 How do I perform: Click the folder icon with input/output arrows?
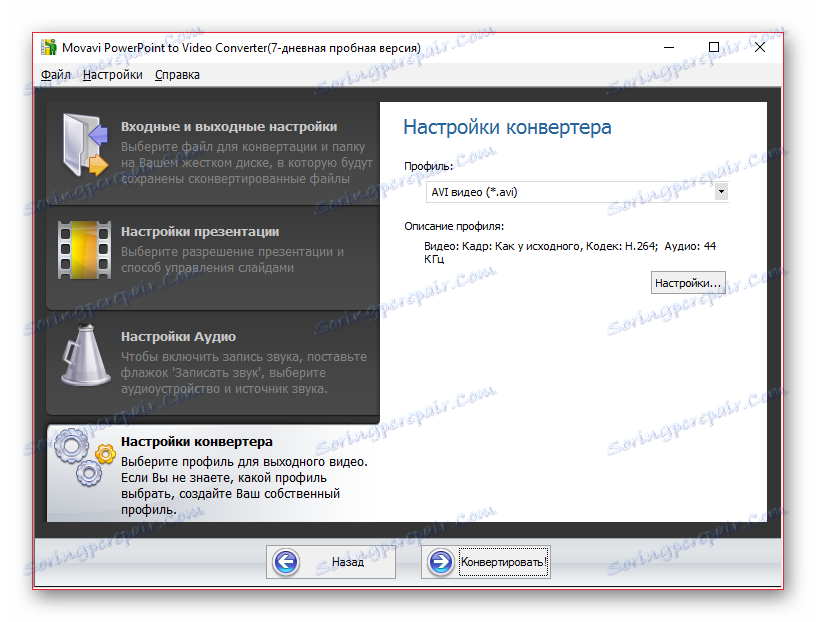pyautogui.click(x=84, y=145)
